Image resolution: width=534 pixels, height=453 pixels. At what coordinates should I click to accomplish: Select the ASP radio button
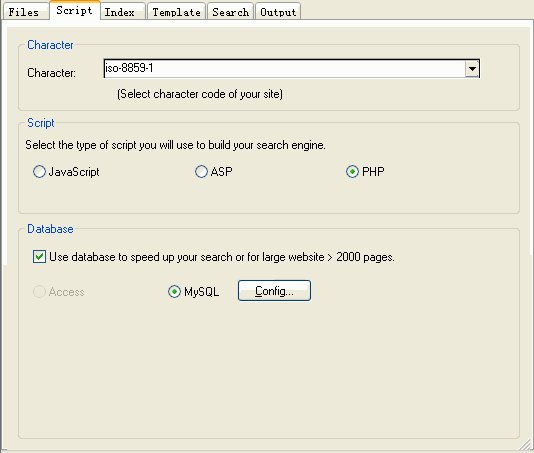(214, 172)
